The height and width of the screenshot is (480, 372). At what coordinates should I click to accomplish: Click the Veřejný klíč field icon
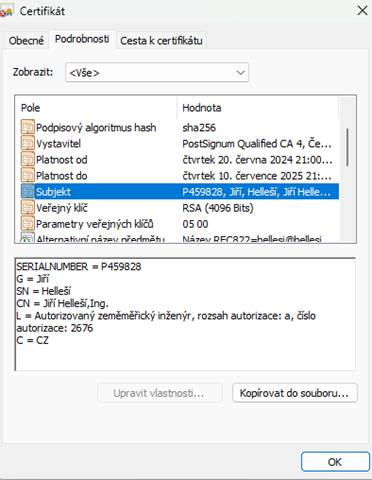click(28, 207)
